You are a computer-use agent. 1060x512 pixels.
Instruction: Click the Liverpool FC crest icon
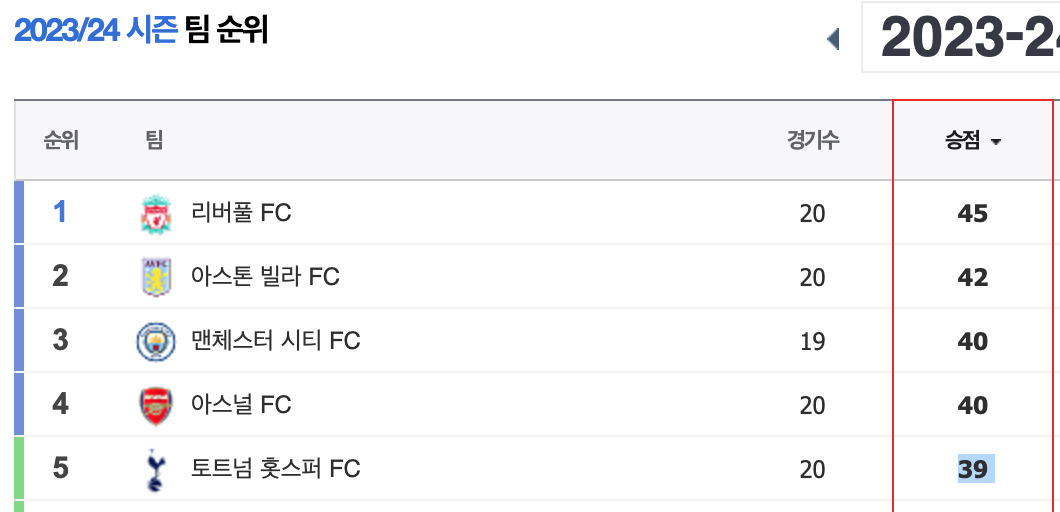[156, 214]
